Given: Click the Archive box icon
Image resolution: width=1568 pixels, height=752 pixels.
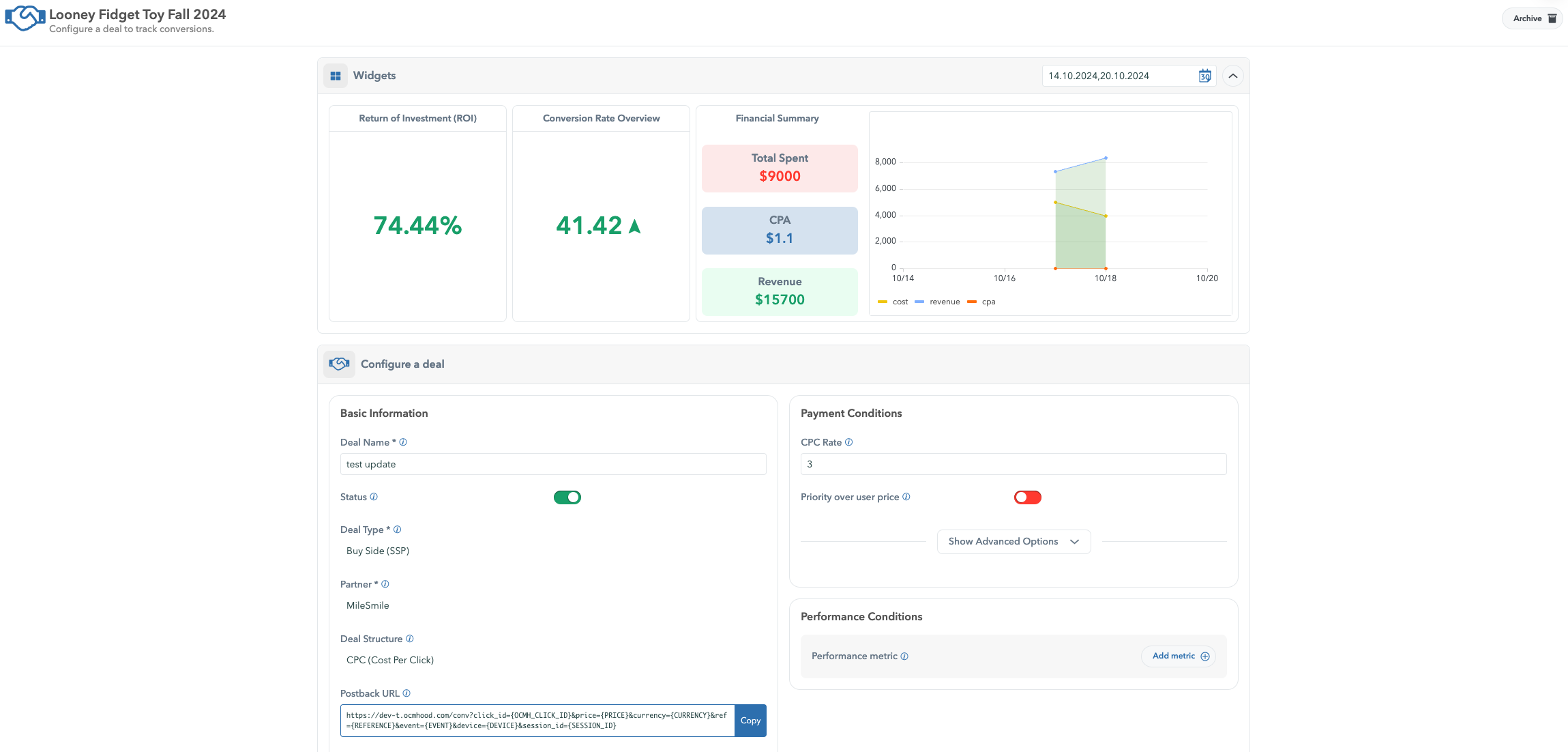Looking at the screenshot, I should (1552, 18).
